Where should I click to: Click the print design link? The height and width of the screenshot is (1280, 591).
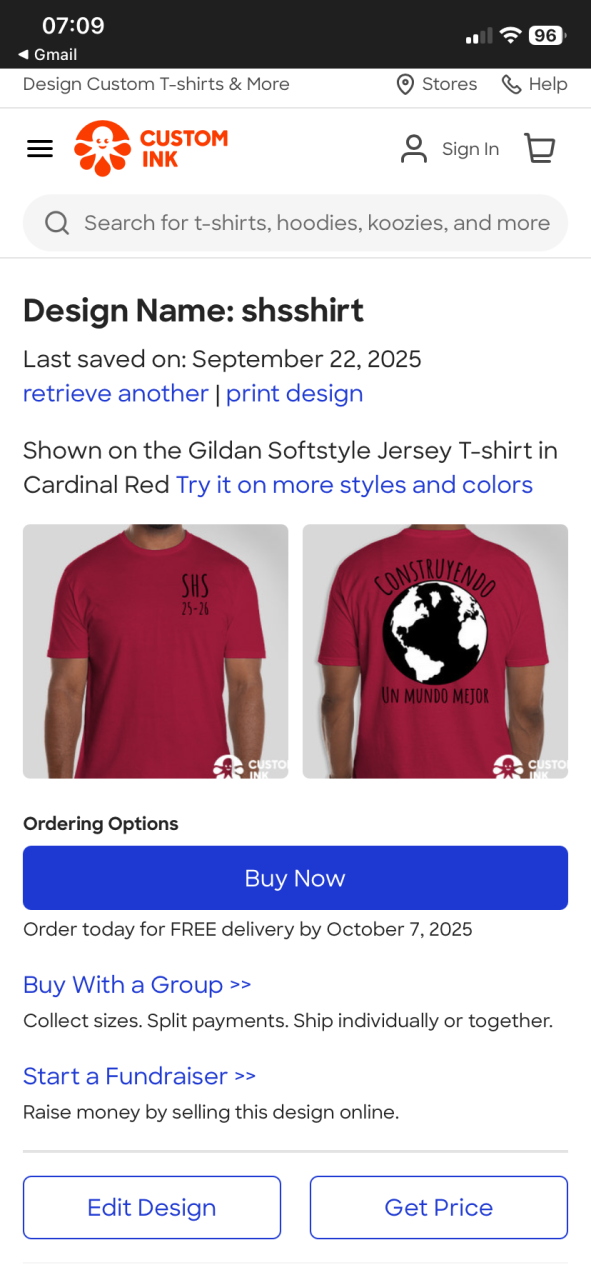[294, 394]
